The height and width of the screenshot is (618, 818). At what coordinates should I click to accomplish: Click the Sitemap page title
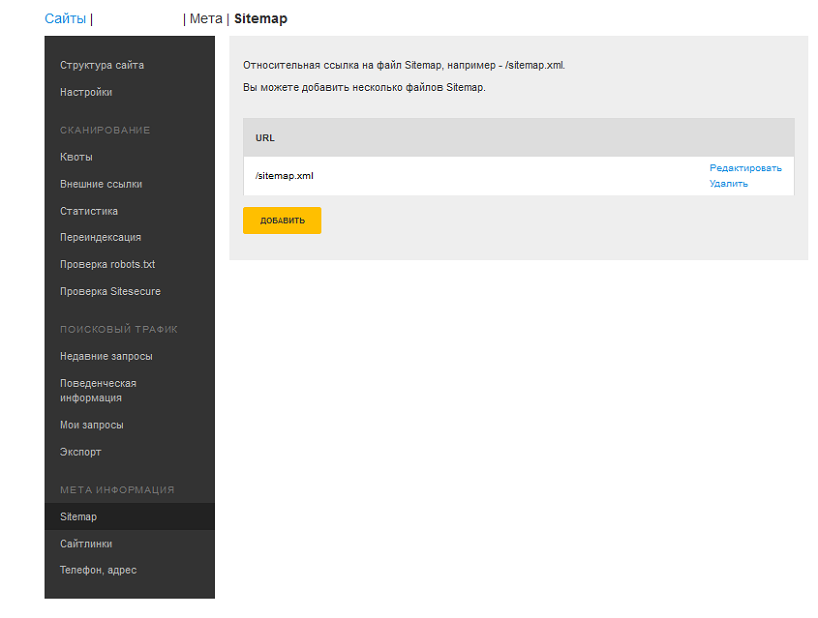tap(260, 19)
